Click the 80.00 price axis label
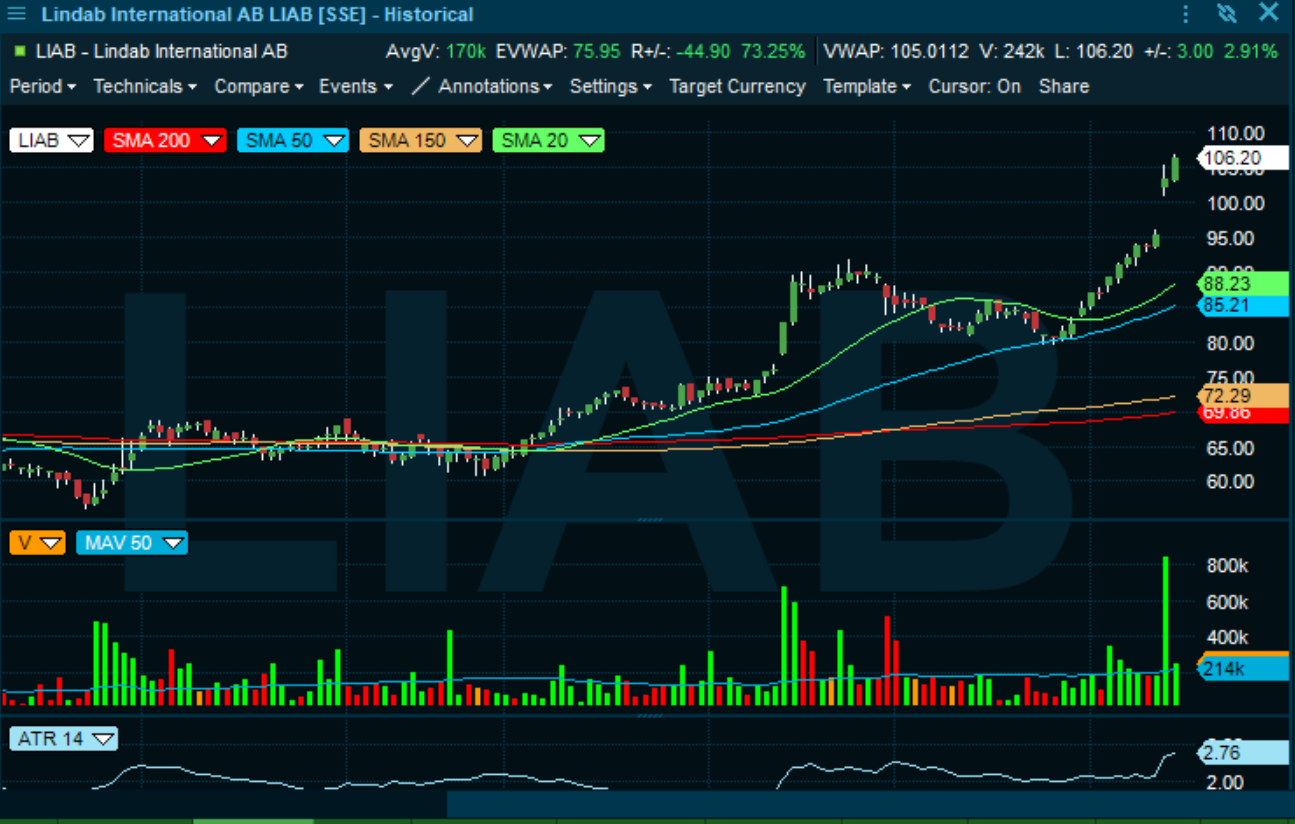This screenshot has width=1295, height=824. [1232, 343]
